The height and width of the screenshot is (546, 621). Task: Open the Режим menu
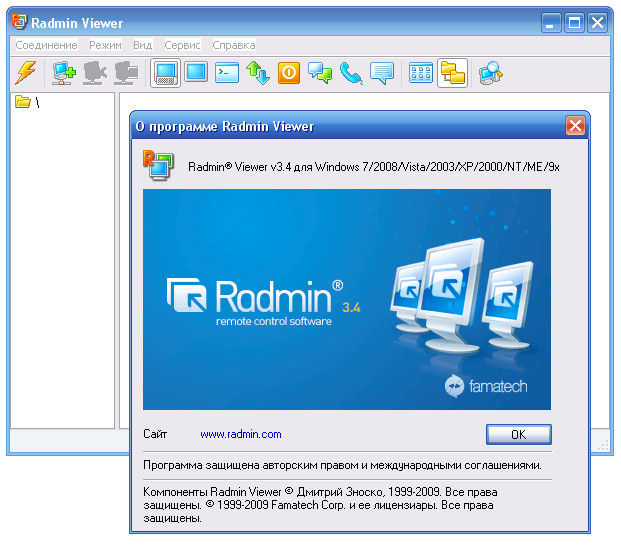click(105, 45)
